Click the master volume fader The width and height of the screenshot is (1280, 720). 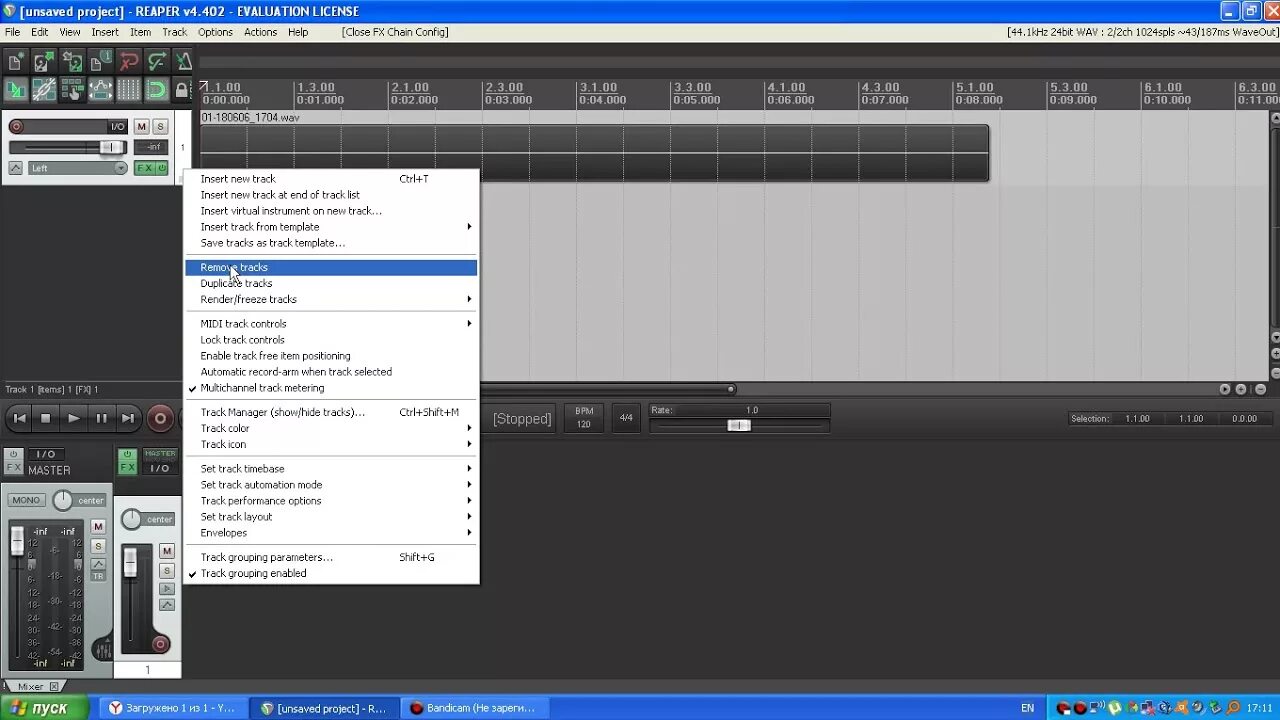pyautogui.click(x=17, y=541)
